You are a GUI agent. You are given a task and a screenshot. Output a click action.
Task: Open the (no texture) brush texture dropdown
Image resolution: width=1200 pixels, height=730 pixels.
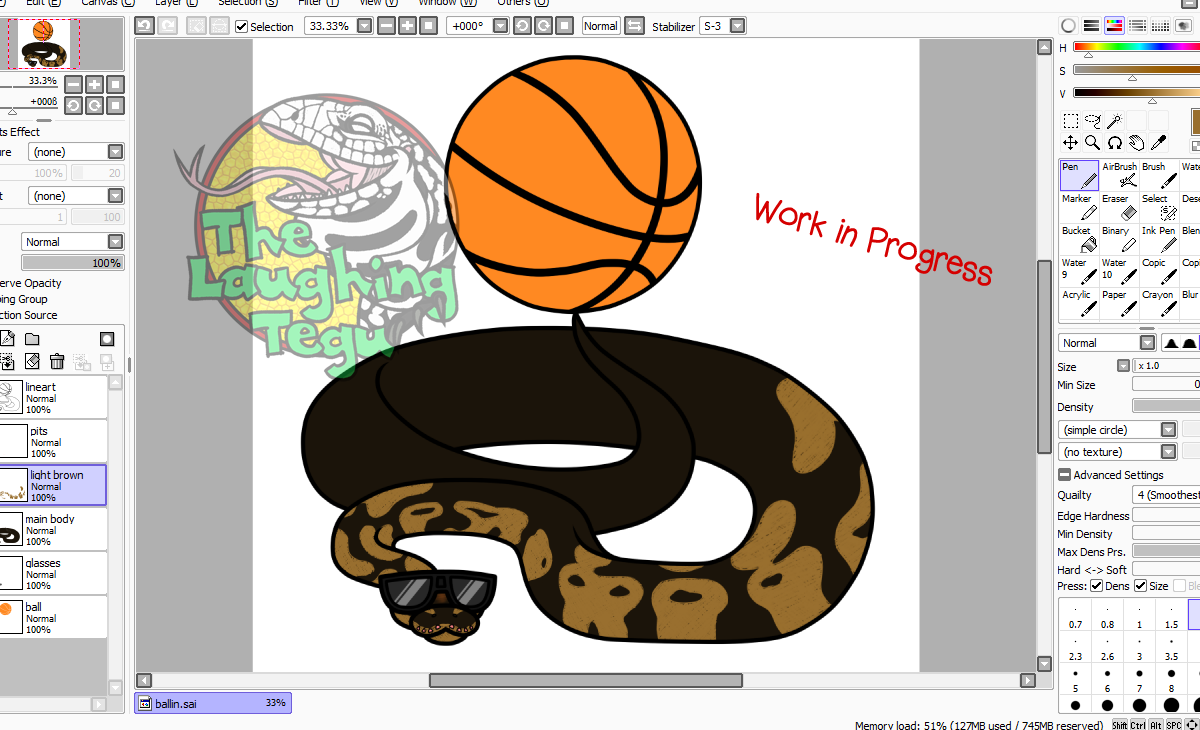[x=1118, y=452]
